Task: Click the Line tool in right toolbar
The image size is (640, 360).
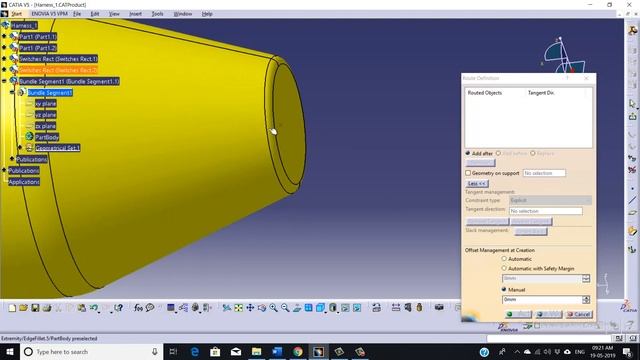Action: tap(632, 200)
